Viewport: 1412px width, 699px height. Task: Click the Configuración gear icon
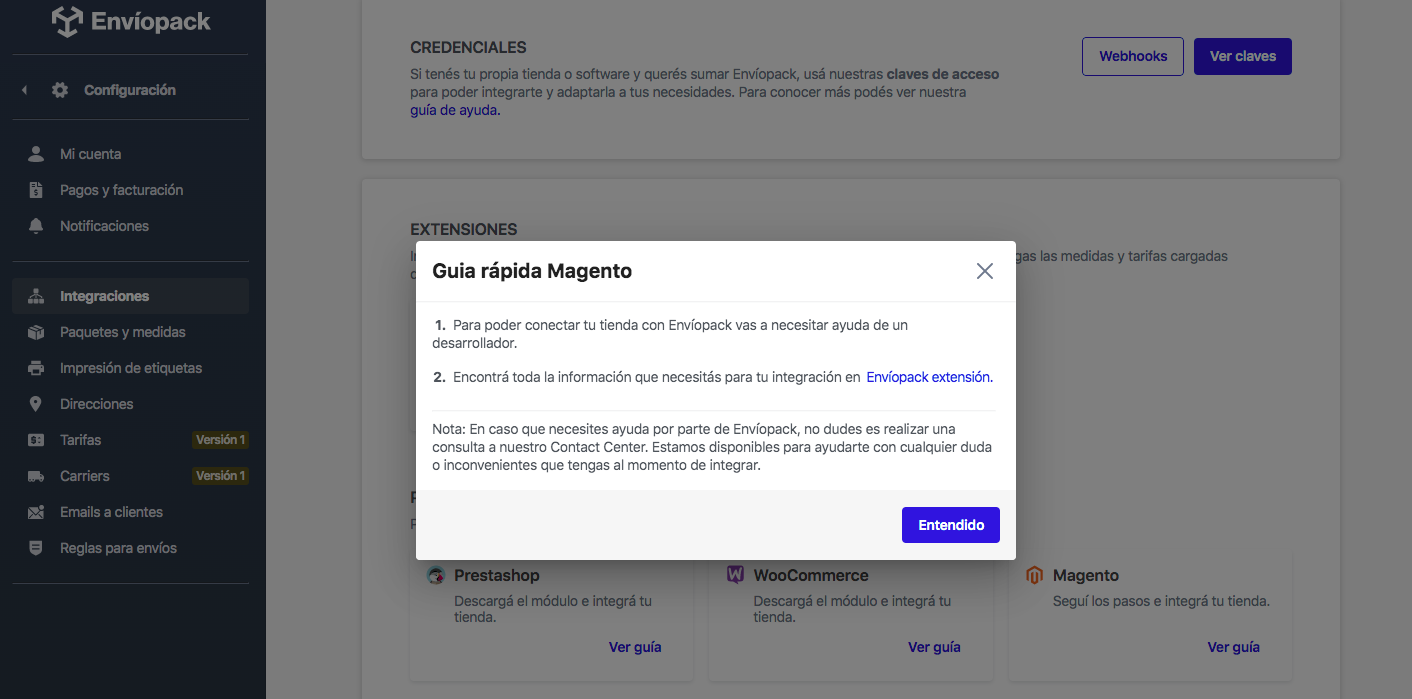point(60,90)
